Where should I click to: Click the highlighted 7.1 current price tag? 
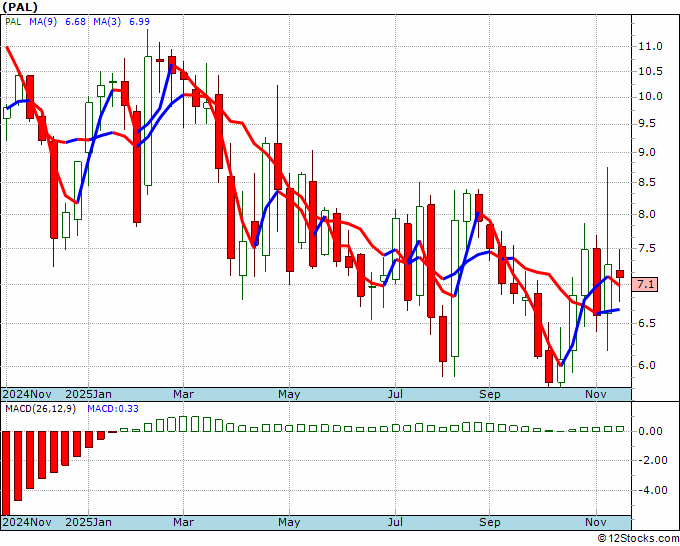[x=645, y=284]
